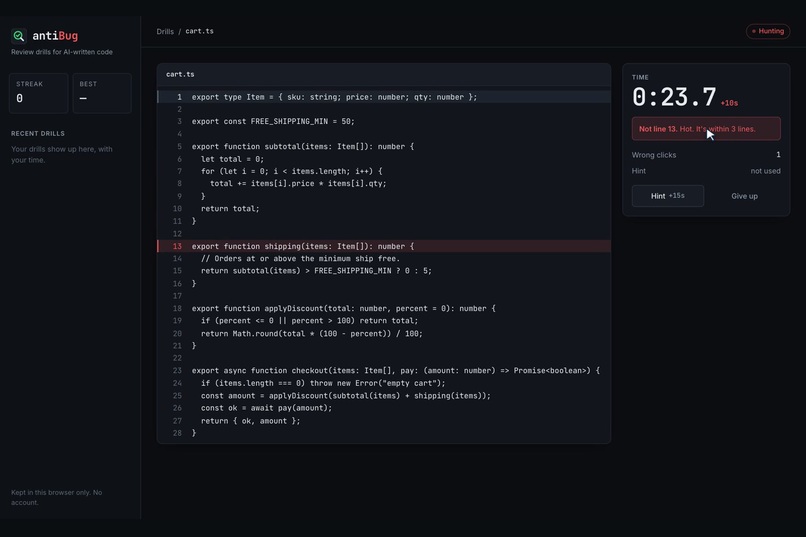806x537 pixels.
Task: Click the Best time card
Action: tap(102, 93)
